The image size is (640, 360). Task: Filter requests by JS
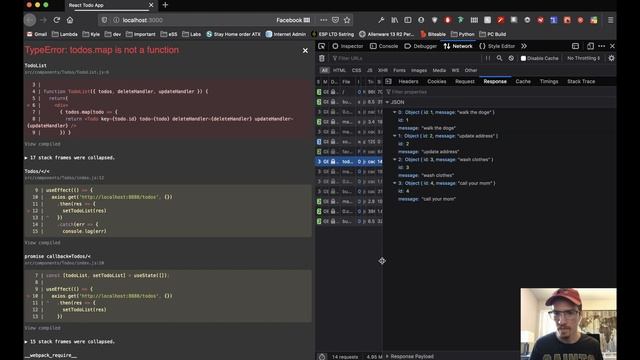click(x=369, y=70)
